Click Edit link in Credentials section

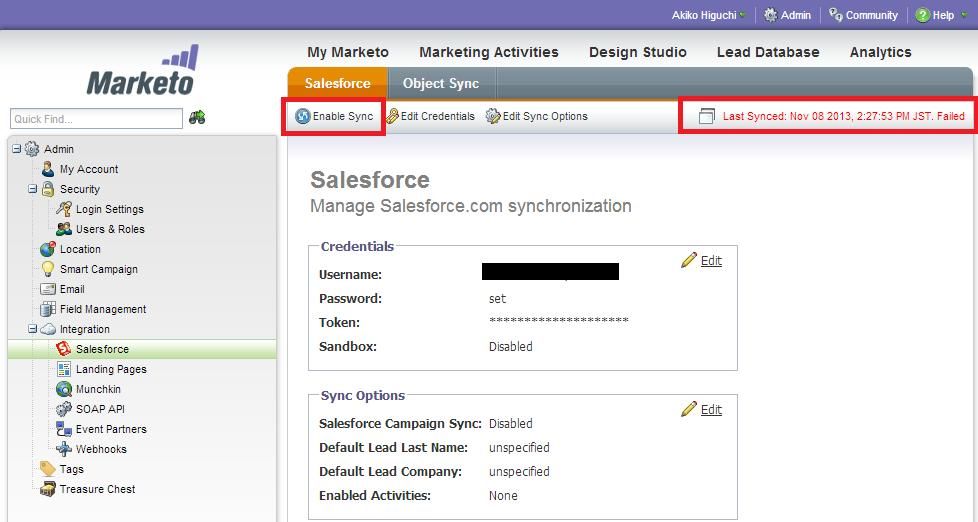point(710,261)
